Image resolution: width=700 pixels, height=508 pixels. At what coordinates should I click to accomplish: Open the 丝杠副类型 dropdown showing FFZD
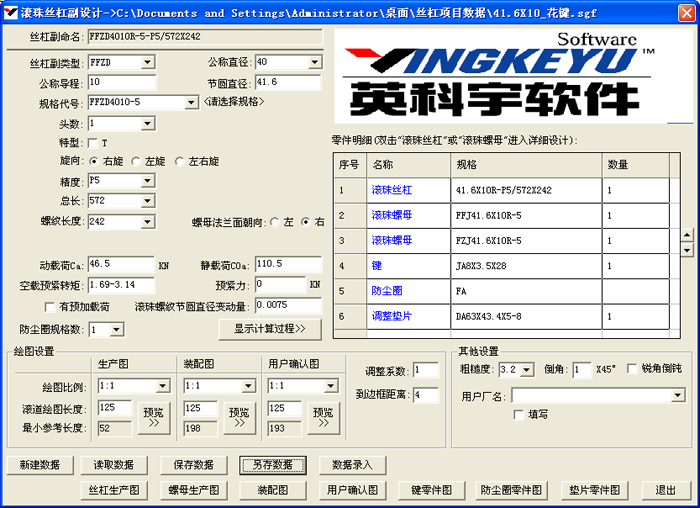[148, 63]
